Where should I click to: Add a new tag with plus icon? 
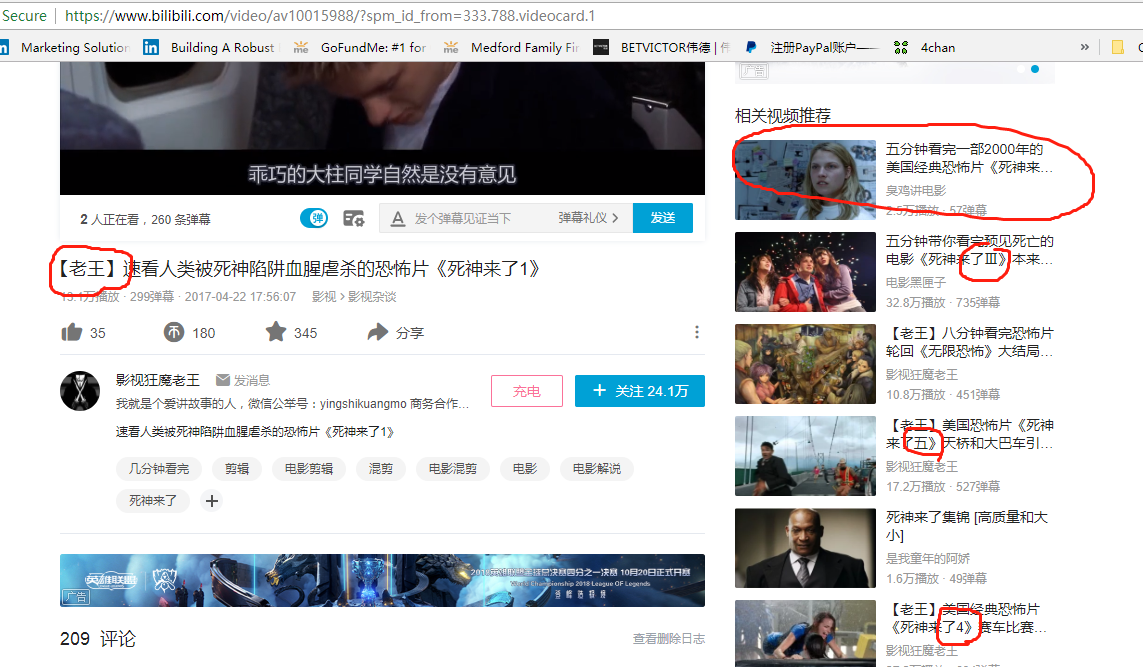tap(211, 501)
